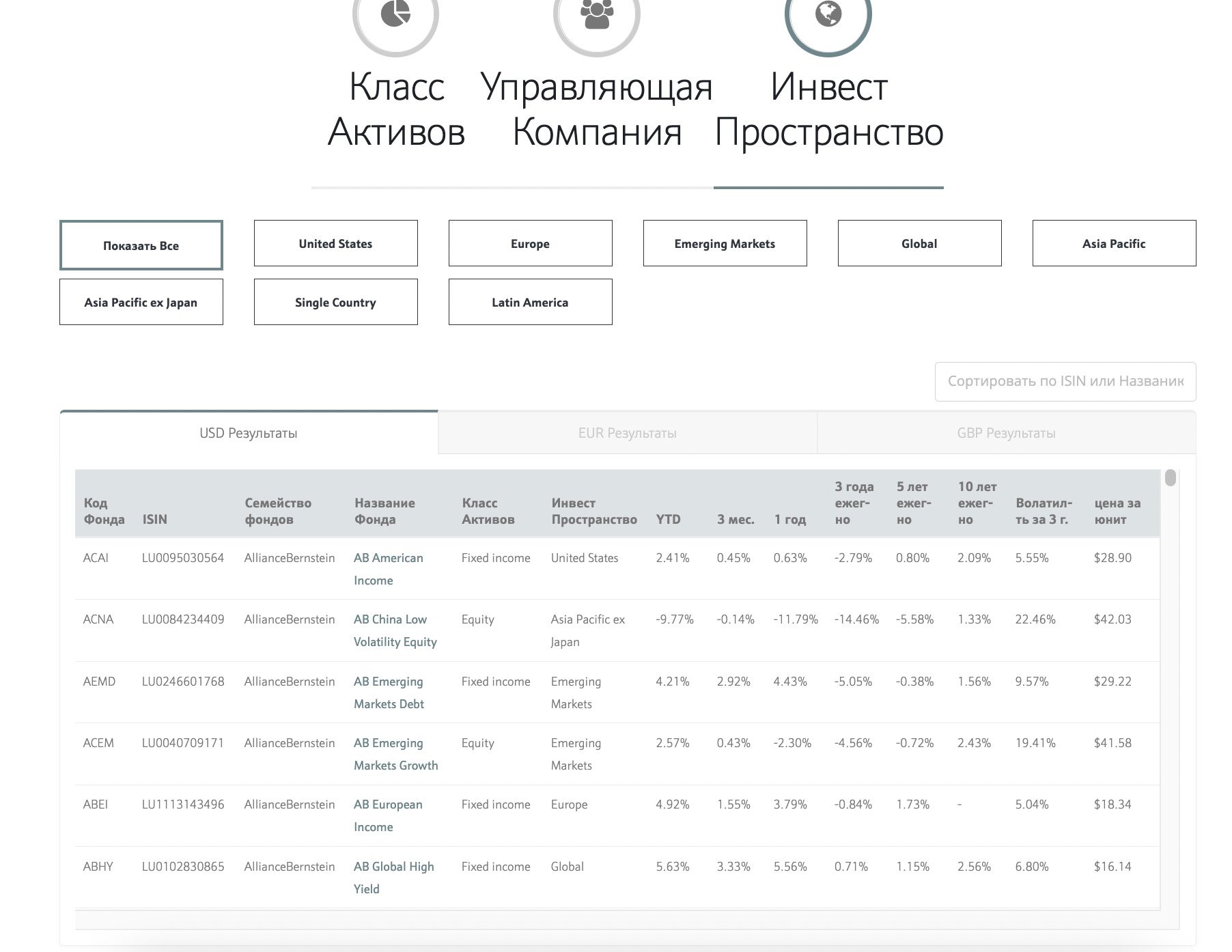Open the AB American Income fund page
The height and width of the screenshot is (952, 1232).
388,569
